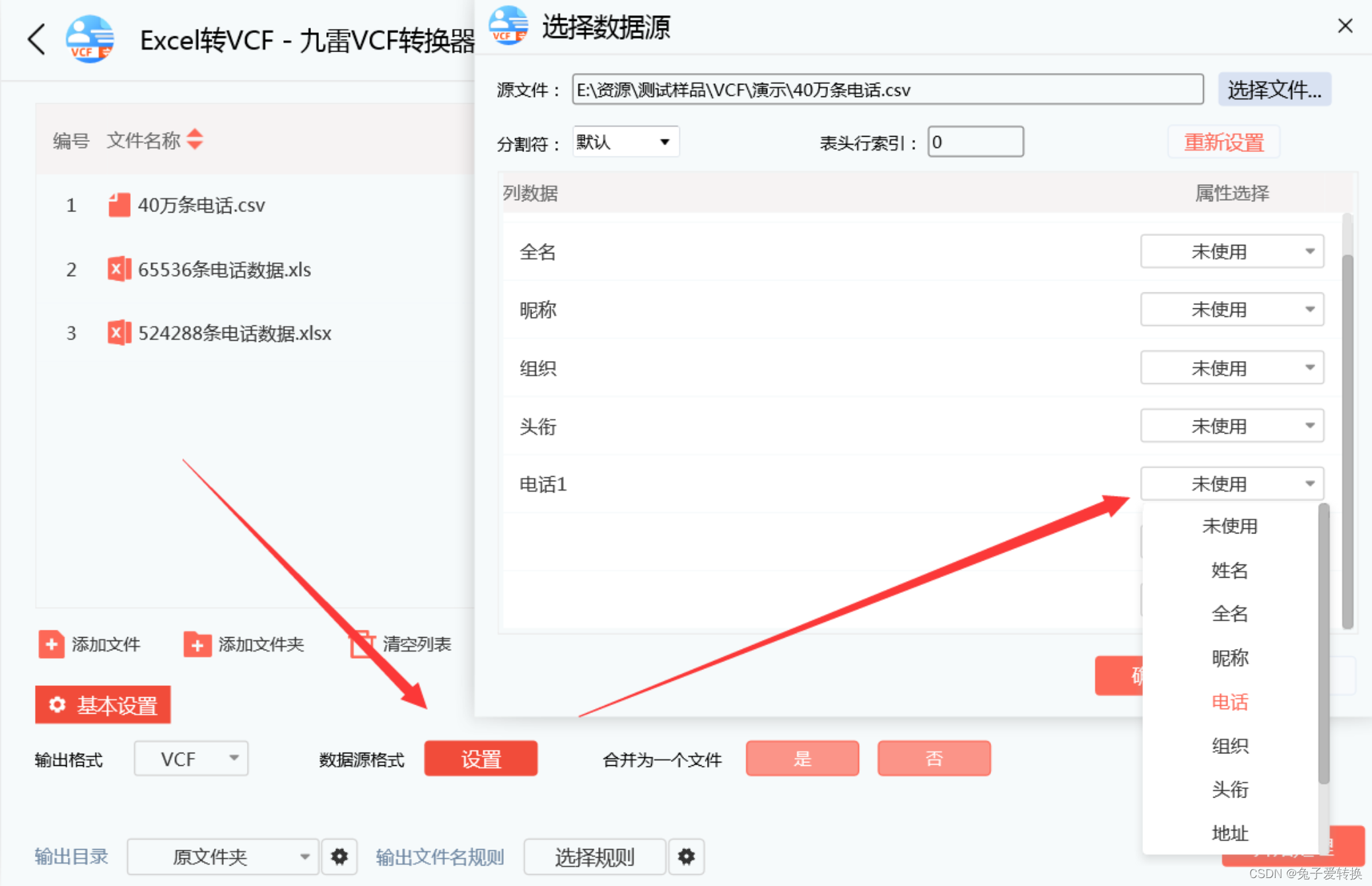
Task: Select 否 to keep files separate
Action: pyautogui.click(x=934, y=758)
